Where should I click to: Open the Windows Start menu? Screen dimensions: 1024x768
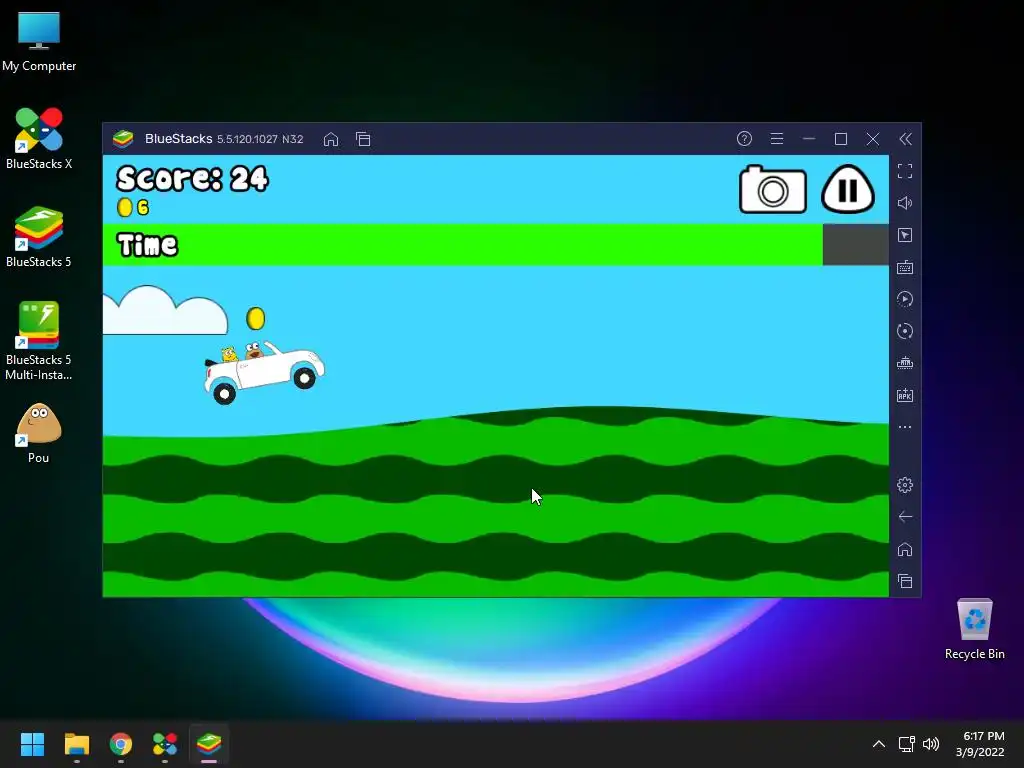pyautogui.click(x=32, y=744)
